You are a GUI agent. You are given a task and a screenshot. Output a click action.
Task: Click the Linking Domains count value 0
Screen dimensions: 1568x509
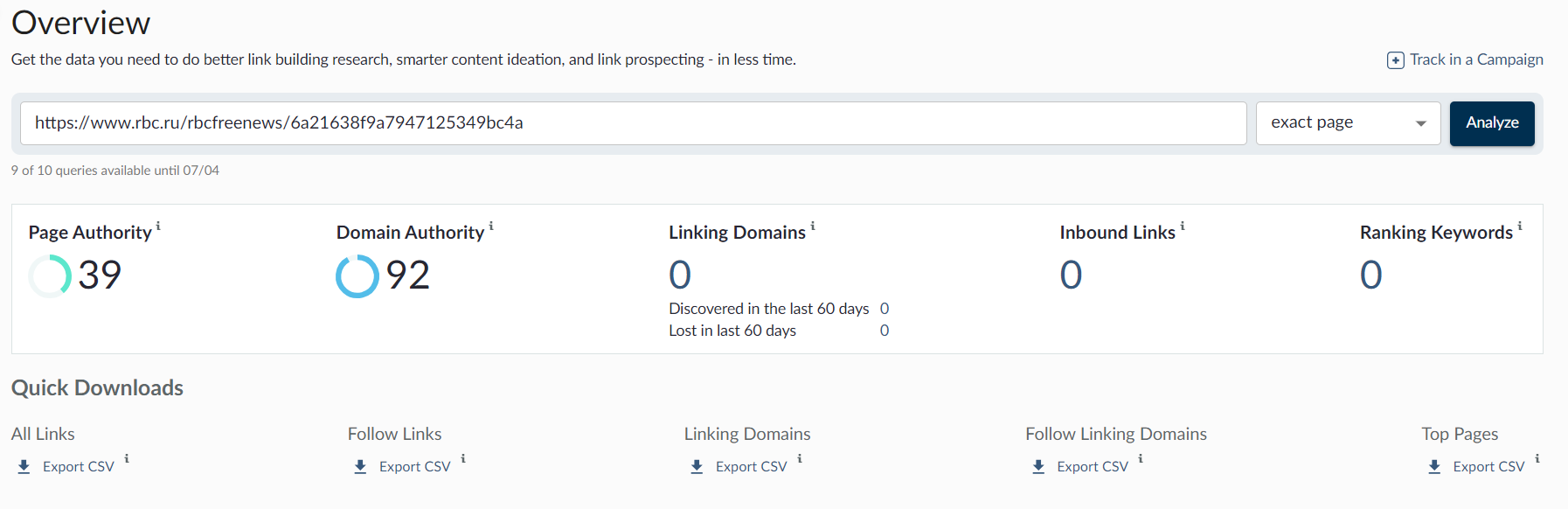pos(680,275)
